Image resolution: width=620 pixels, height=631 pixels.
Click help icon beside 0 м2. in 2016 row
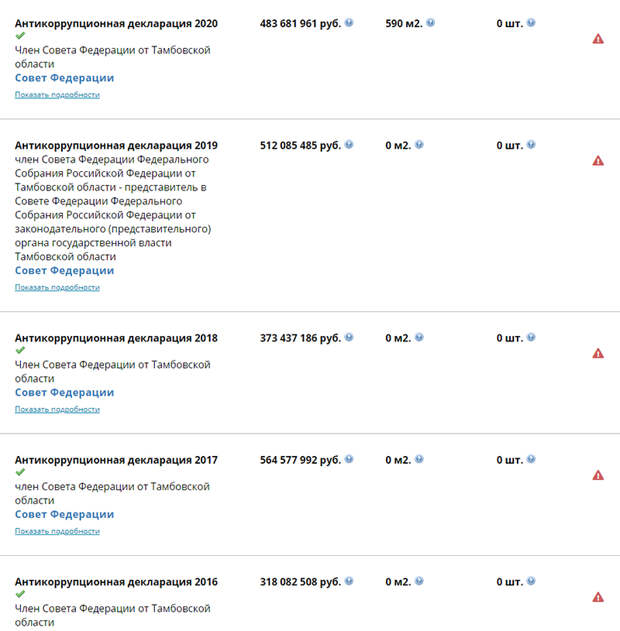click(419, 581)
